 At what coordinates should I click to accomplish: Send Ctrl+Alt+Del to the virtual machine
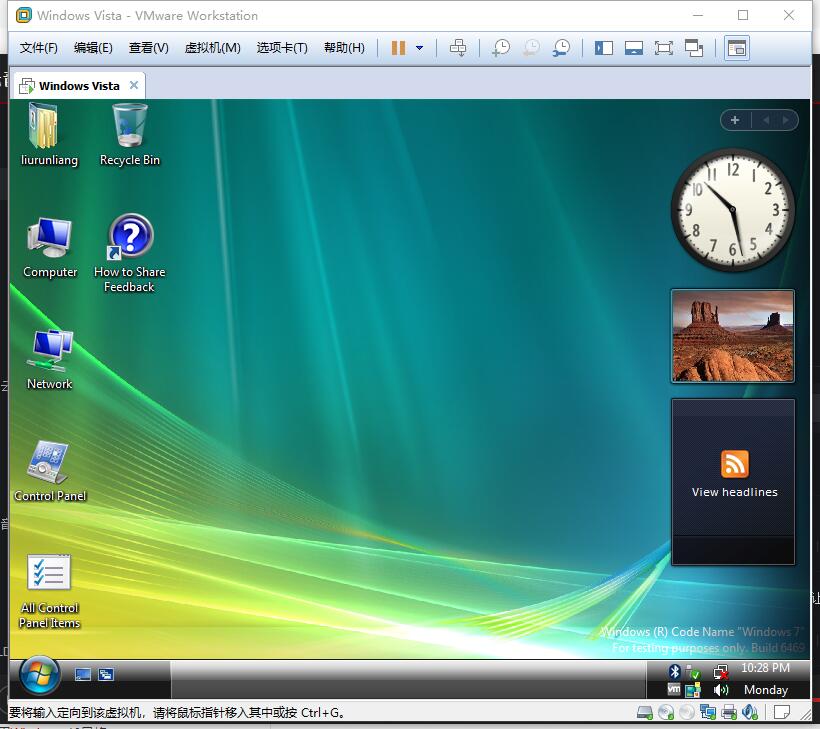point(458,48)
